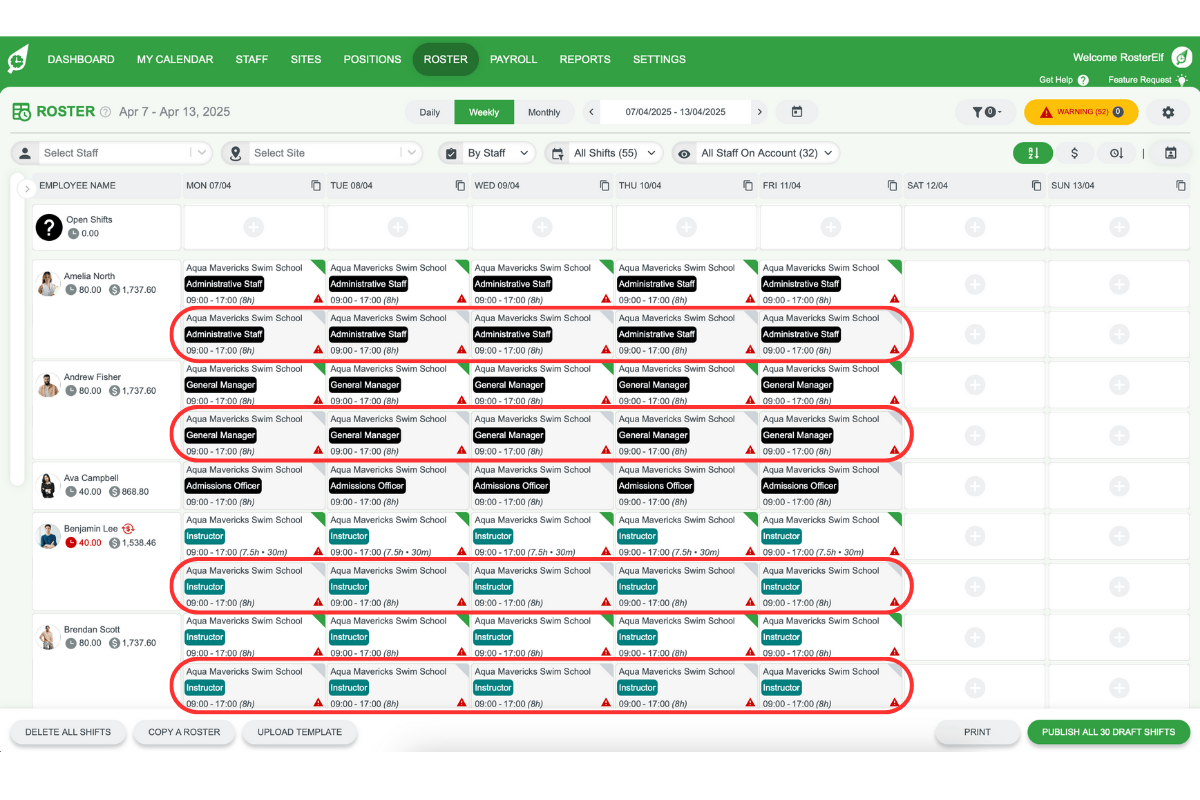This screenshot has width=1200, height=800.
Task: Click the Print button
Action: pyautogui.click(x=977, y=732)
